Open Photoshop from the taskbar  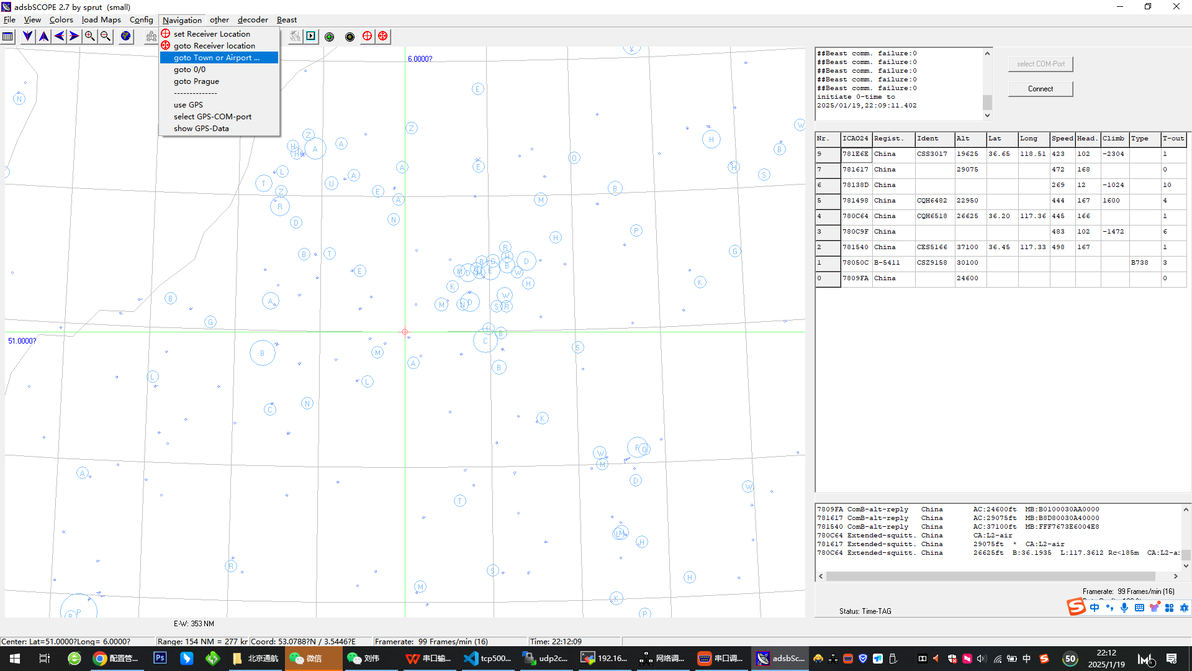tap(160, 659)
